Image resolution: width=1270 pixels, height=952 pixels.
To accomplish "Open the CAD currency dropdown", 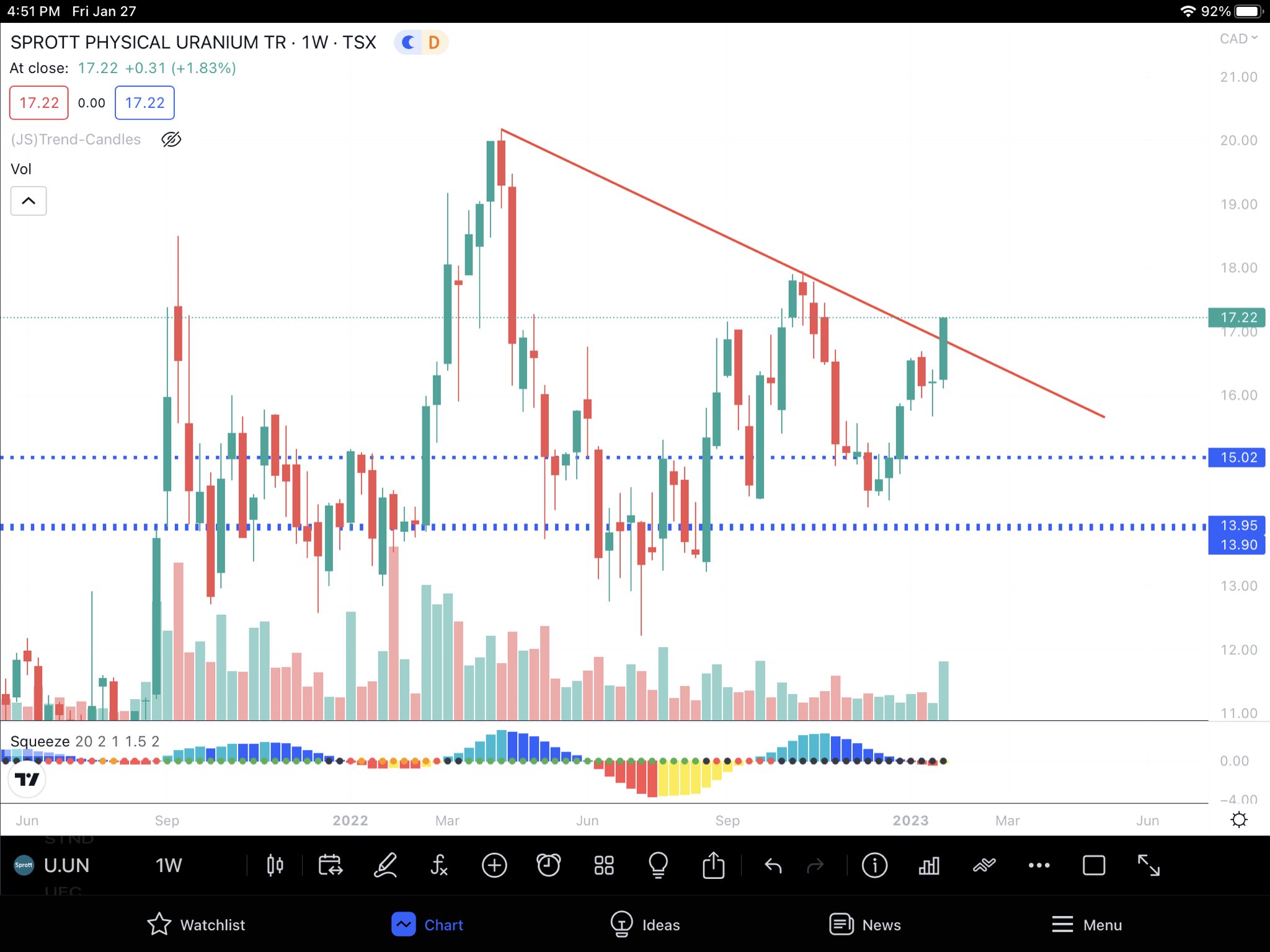I will 1238,39.
